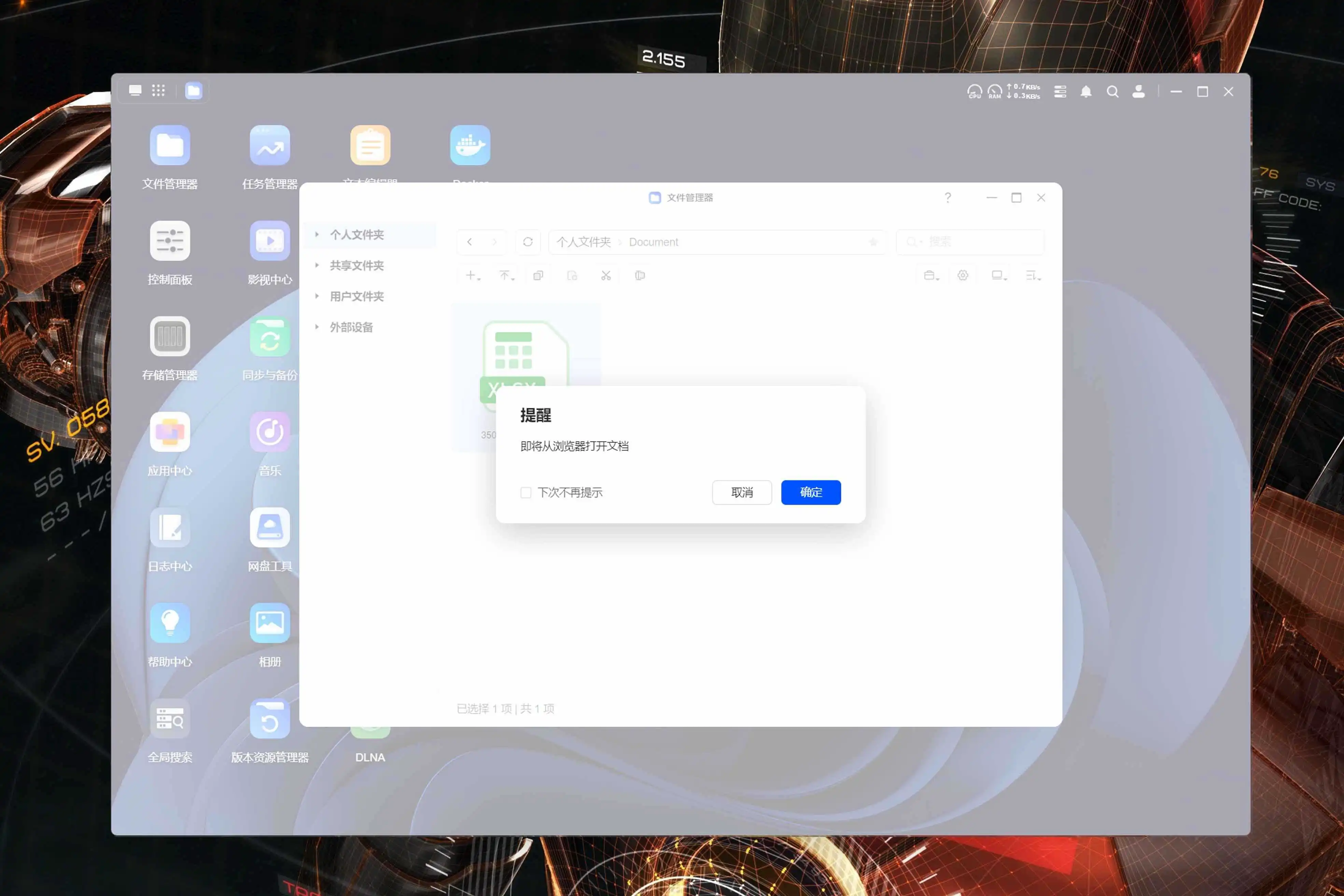This screenshot has width=1344, height=896.
Task: Select file manager icon in top taskbar
Action: tap(194, 90)
